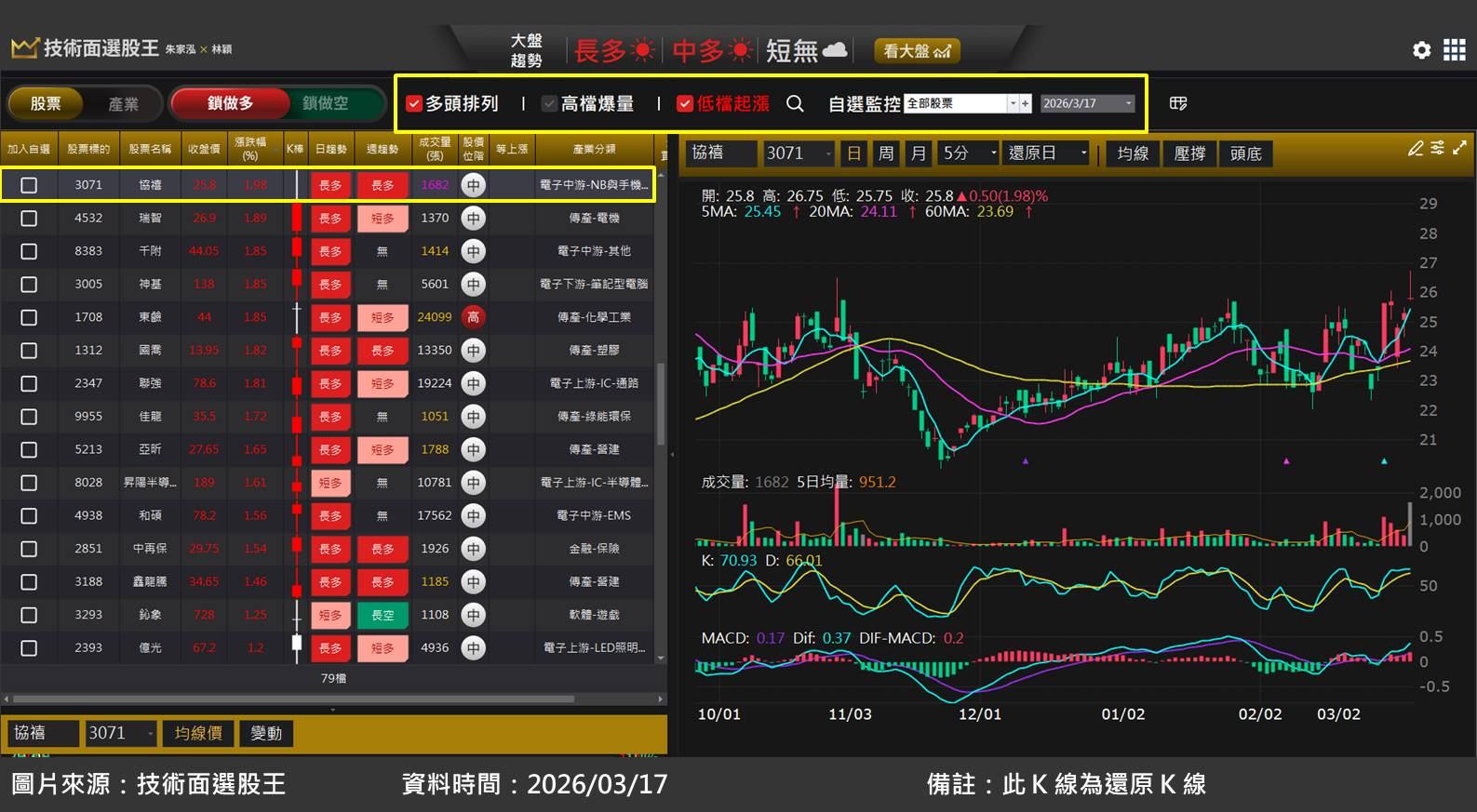The width and height of the screenshot is (1477, 812).
Task: Click the 協禧 stock name field above chart
Action: pyautogui.click(x=722, y=153)
